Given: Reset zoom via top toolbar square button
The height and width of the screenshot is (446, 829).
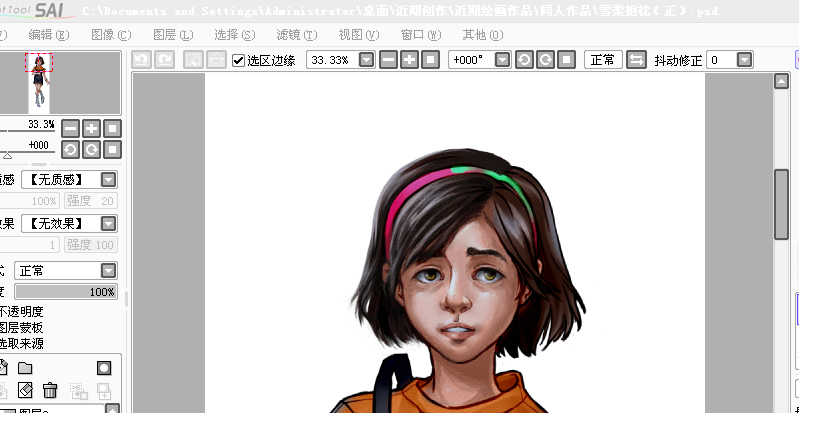Looking at the screenshot, I should point(430,60).
